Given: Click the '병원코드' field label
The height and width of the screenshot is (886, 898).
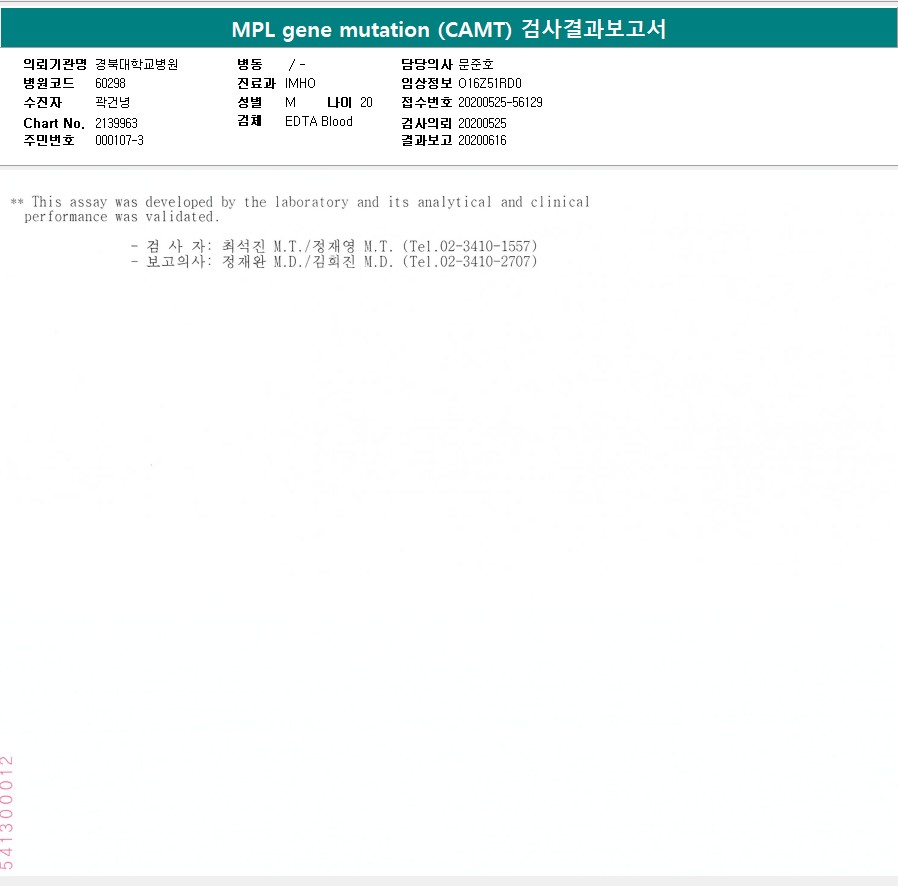Looking at the screenshot, I should (x=49, y=83).
